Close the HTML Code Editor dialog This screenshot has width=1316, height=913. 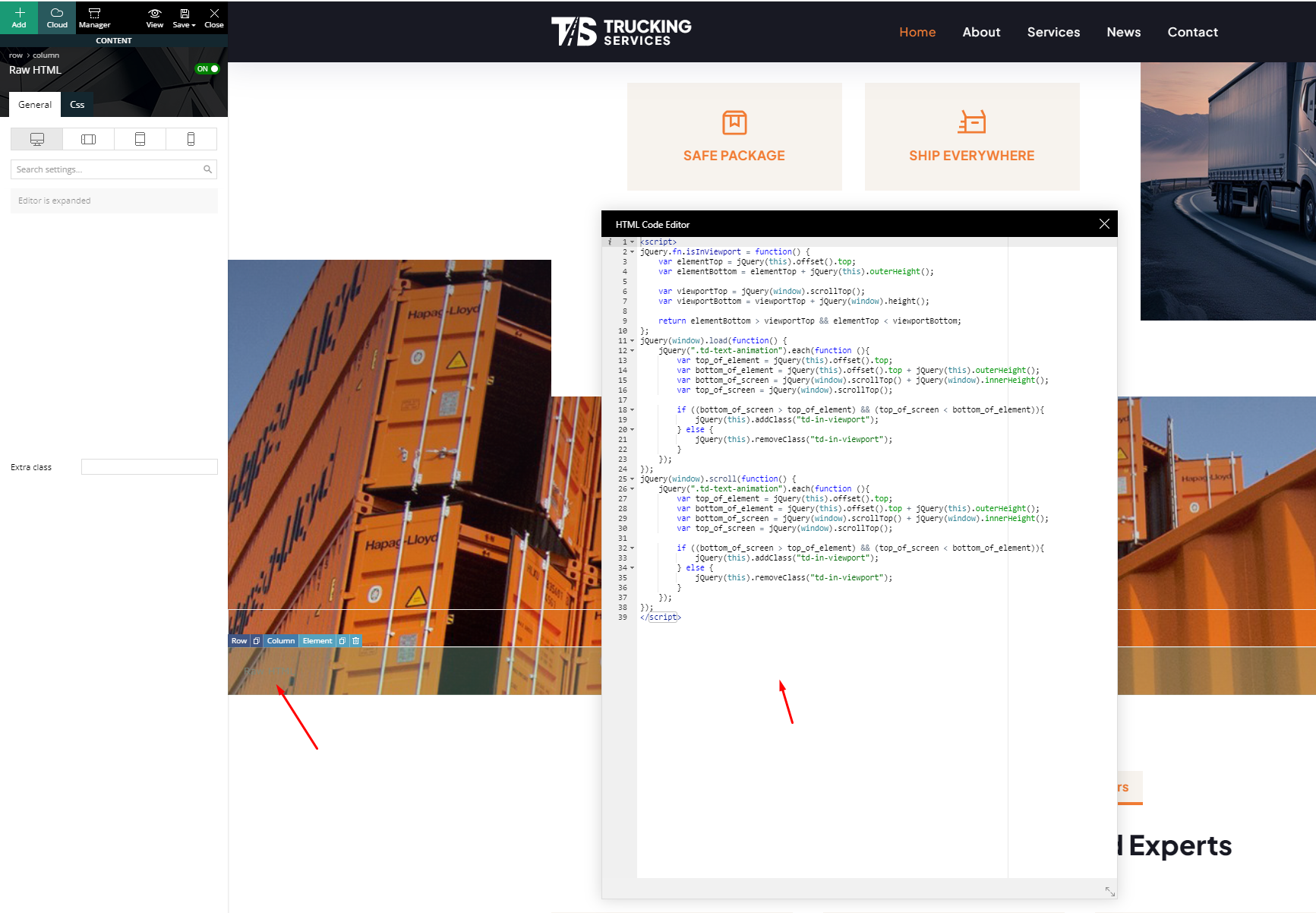(x=1104, y=224)
